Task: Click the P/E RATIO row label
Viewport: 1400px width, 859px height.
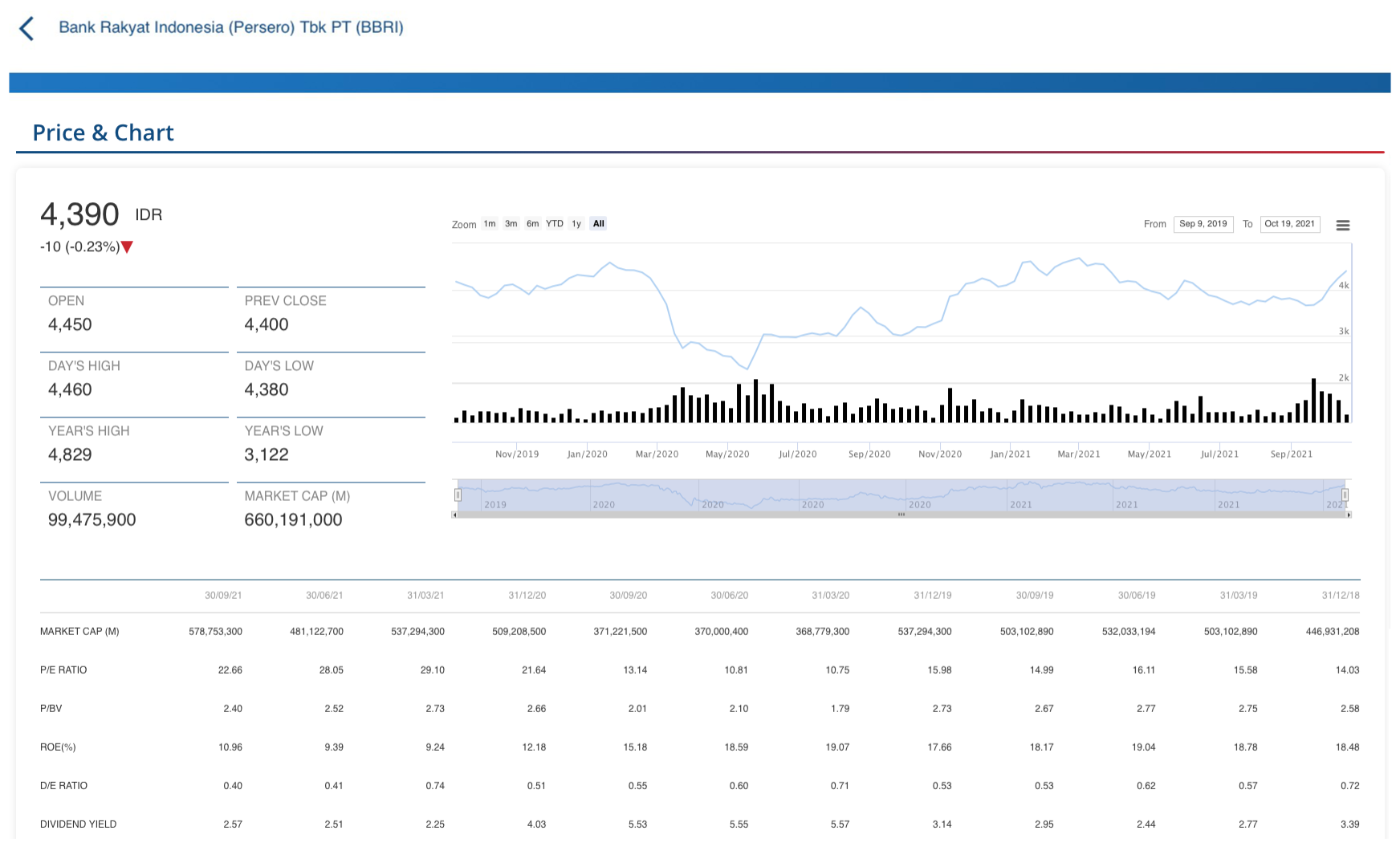Action: pyautogui.click(x=63, y=670)
